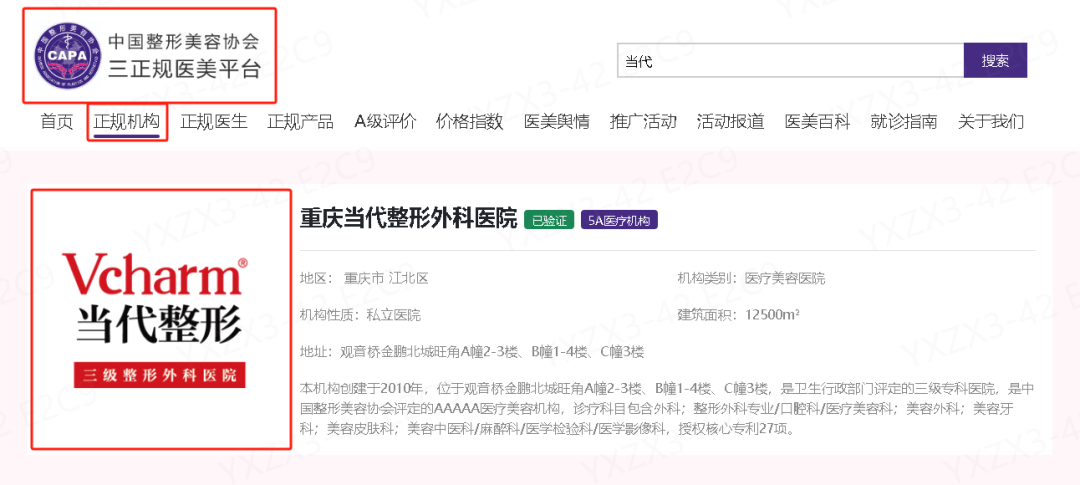
Task: Click the 地址: 观音桥金鹏北城旺角 address line
Action: pos(472,352)
